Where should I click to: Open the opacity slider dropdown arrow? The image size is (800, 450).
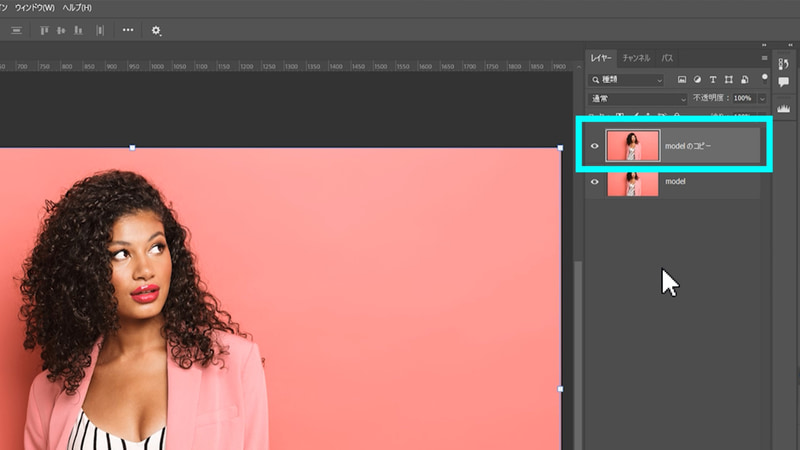[762, 98]
